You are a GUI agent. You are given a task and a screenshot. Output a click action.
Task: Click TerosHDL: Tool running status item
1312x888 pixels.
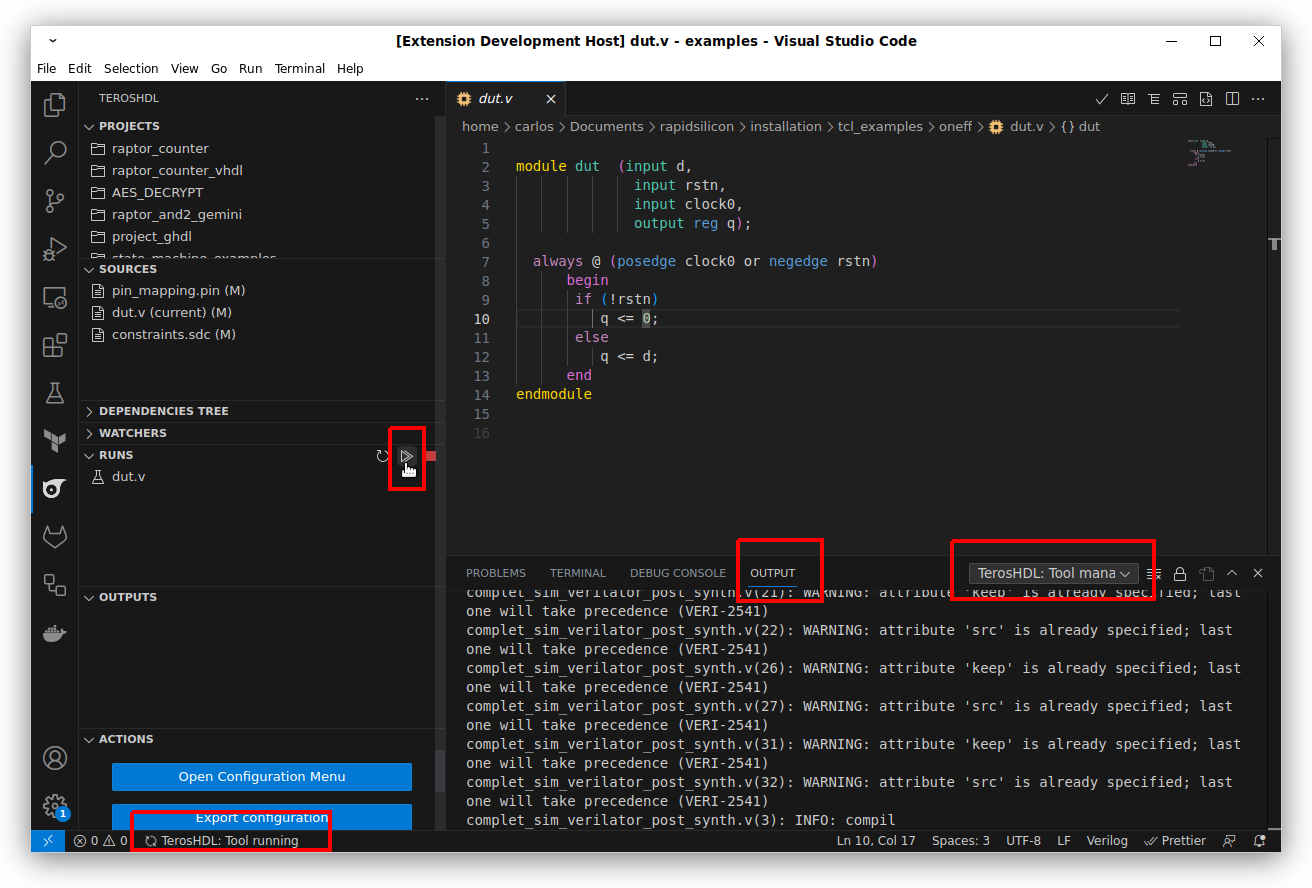click(x=222, y=841)
